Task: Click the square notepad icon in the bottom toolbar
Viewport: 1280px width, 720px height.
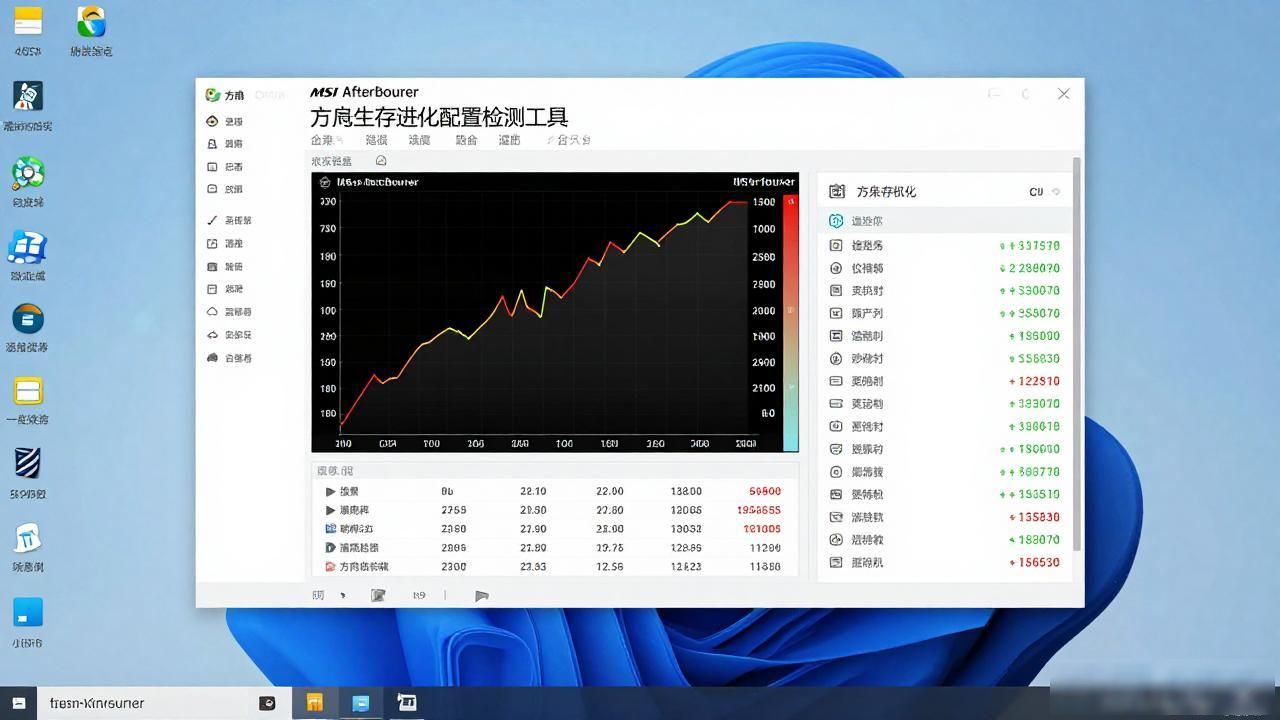Action: coord(378,595)
